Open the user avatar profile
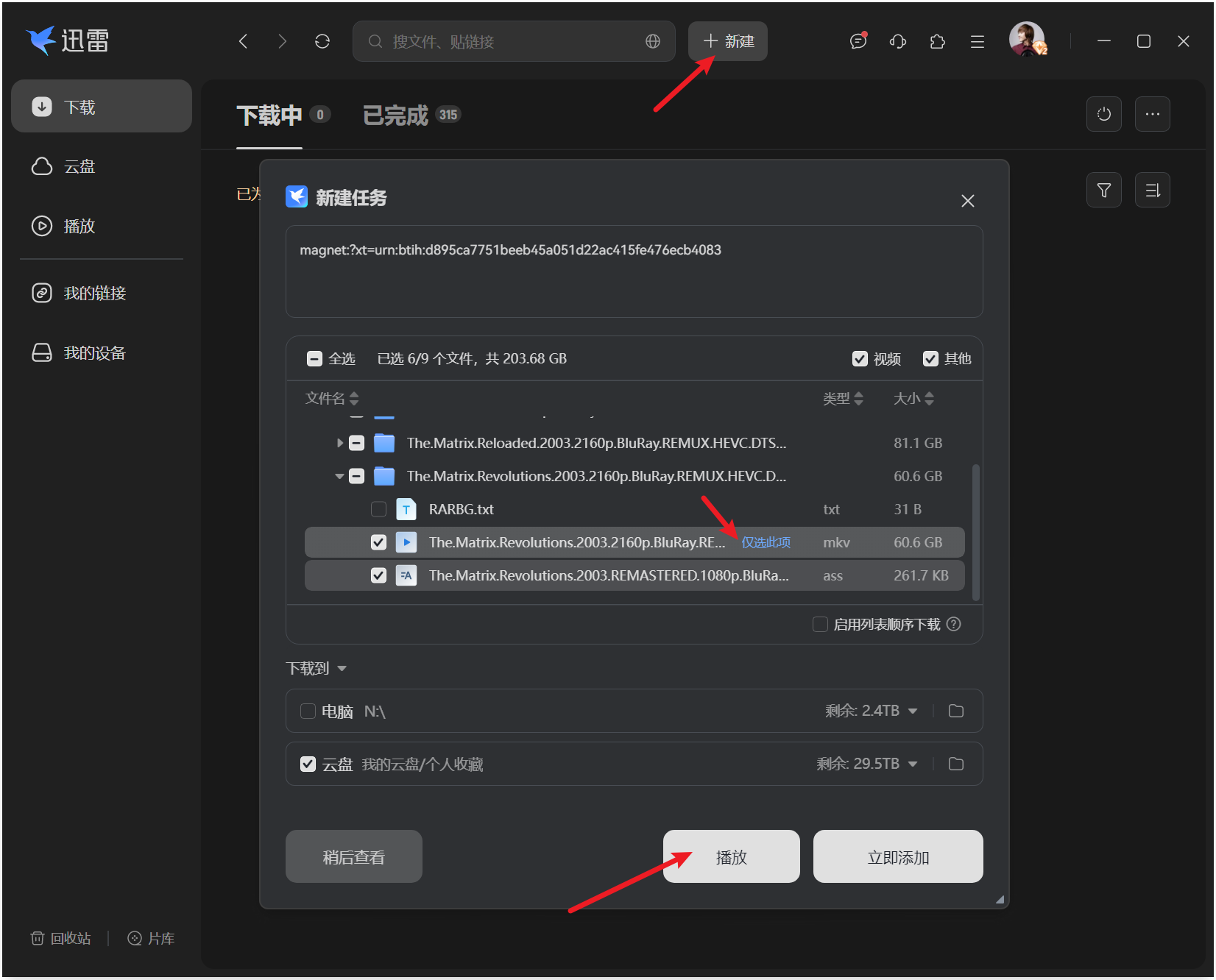The width and height of the screenshot is (1216, 980). [1028, 39]
